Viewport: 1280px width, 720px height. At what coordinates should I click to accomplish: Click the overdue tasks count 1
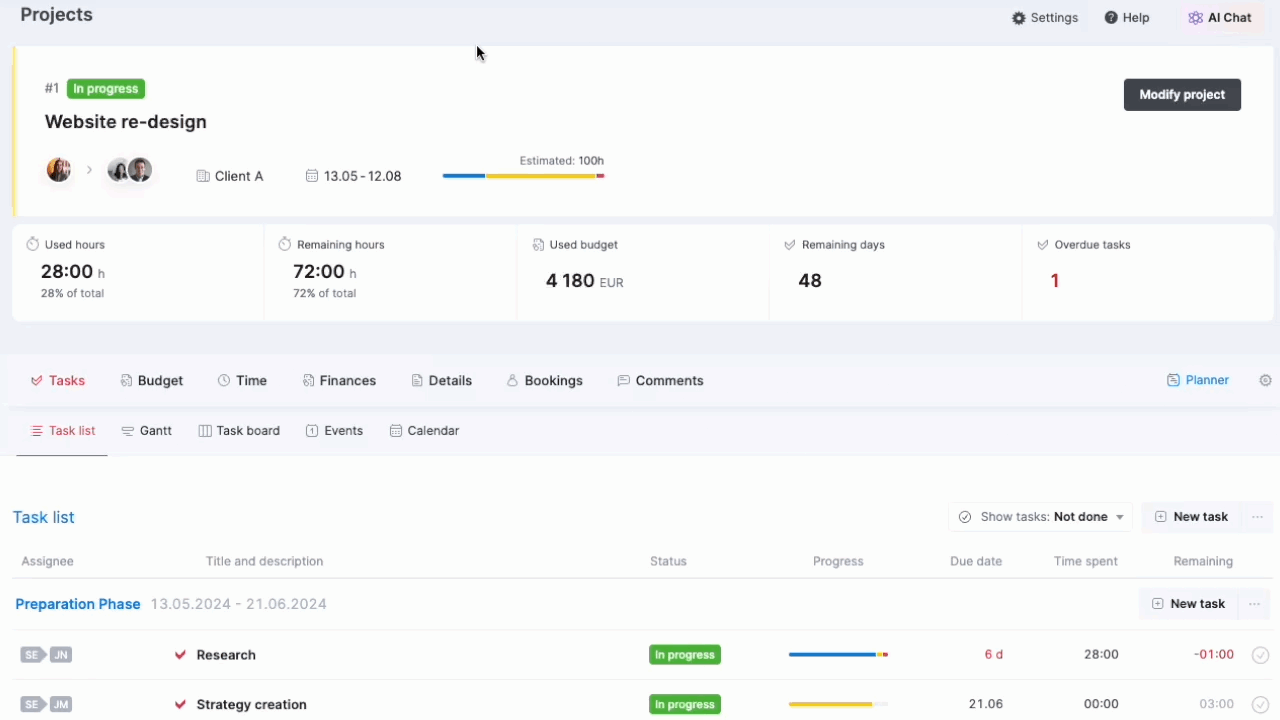pyautogui.click(x=1055, y=281)
